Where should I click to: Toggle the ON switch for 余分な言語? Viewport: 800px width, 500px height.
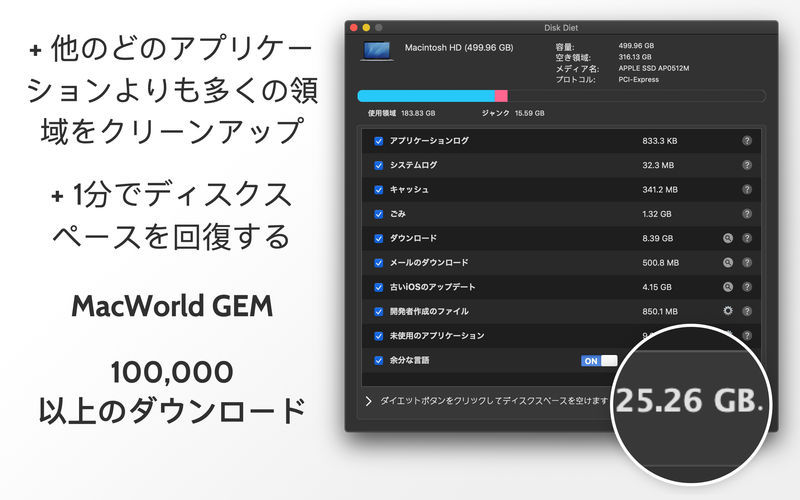coord(599,361)
